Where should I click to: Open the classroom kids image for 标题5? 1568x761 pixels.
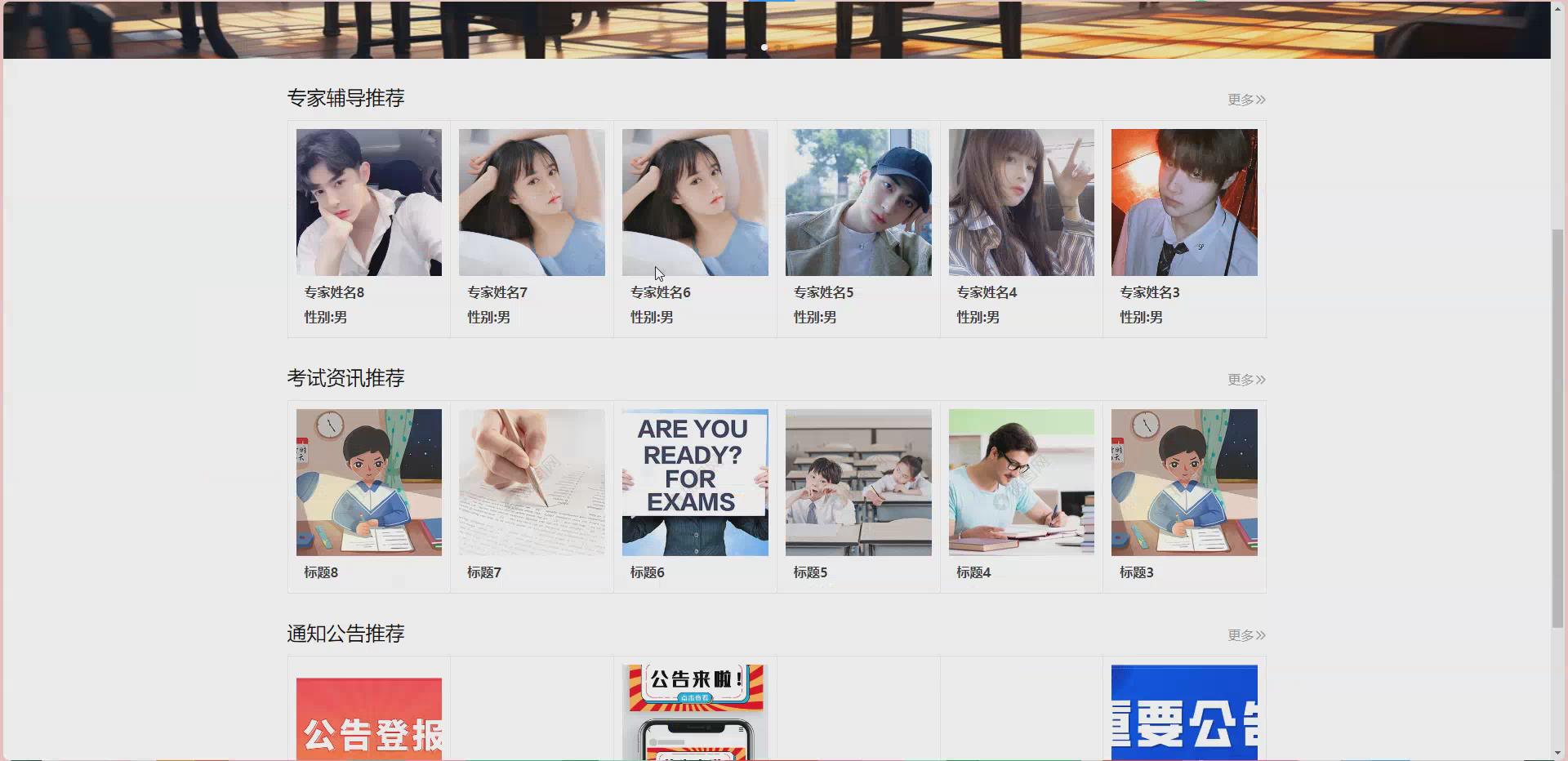pyautogui.click(x=858, y=483)
